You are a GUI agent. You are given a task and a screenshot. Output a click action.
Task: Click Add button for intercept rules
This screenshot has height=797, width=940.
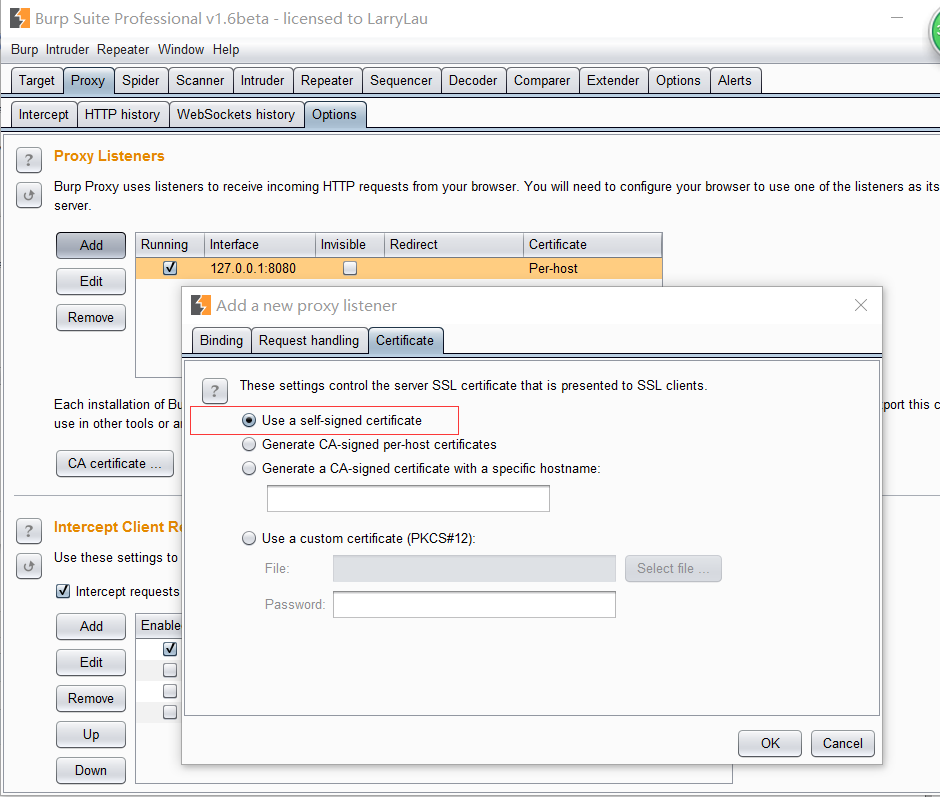pos(91,626)
